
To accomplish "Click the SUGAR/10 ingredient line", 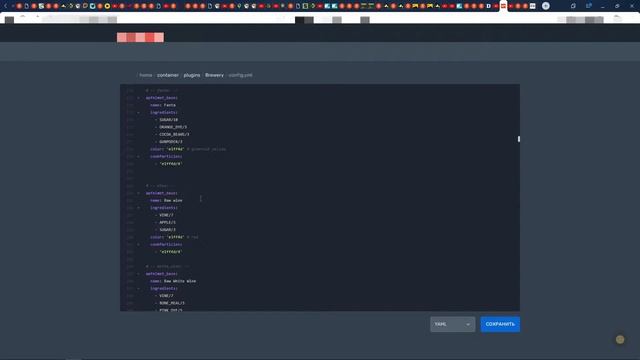I will click(x=169, y=120).
